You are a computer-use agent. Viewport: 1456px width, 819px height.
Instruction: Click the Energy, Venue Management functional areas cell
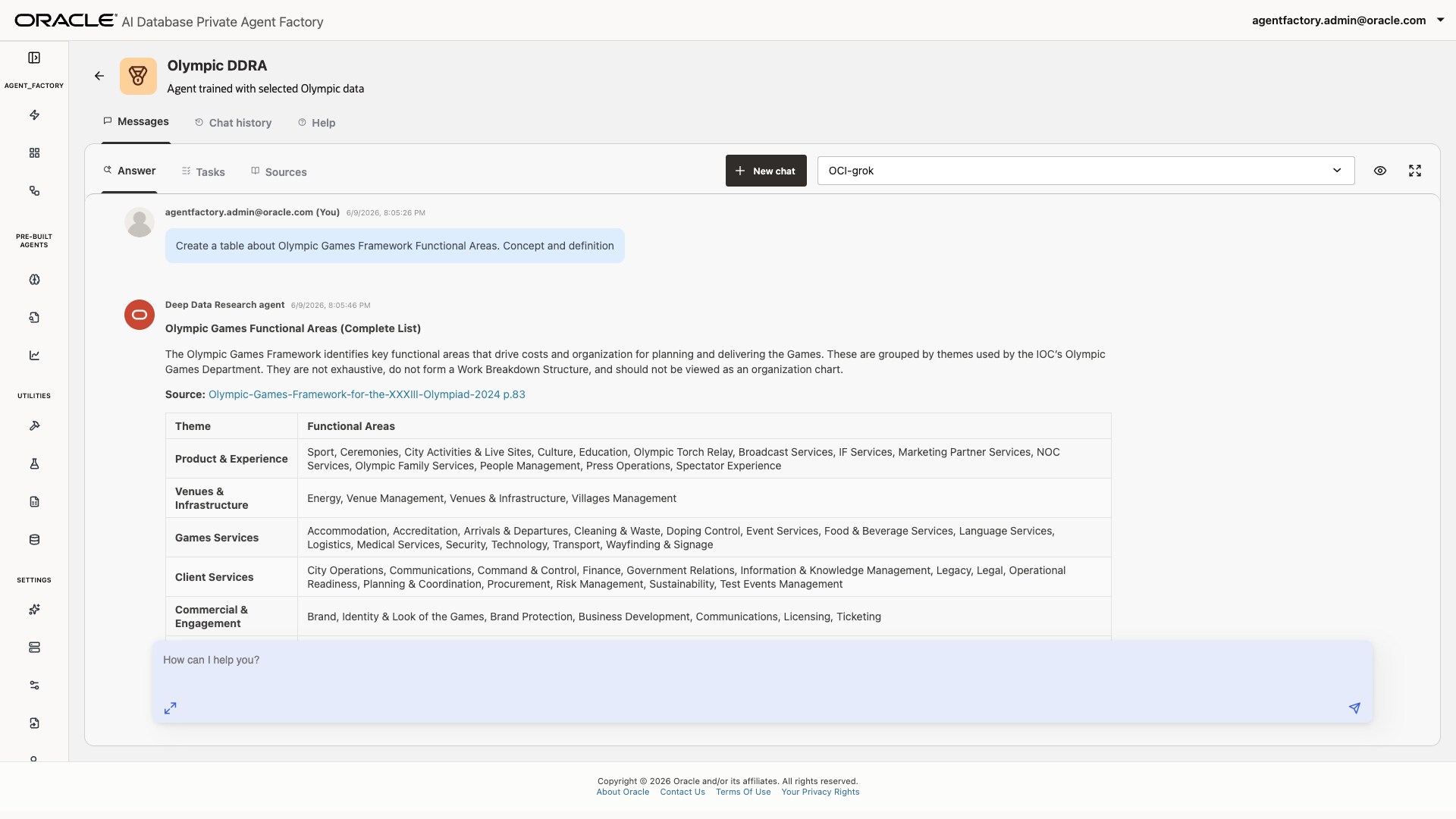(x=704, y=498)
